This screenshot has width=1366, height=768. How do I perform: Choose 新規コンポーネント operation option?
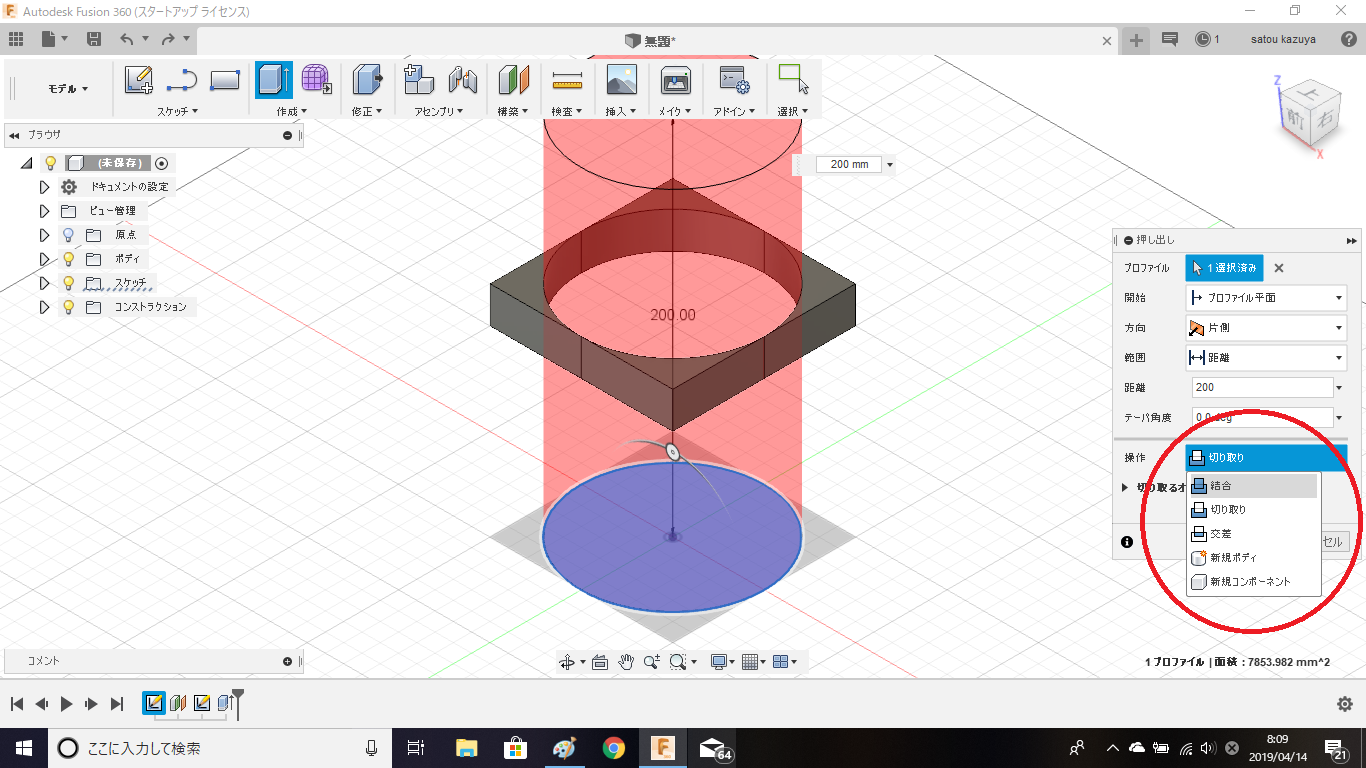[1254, 582]
